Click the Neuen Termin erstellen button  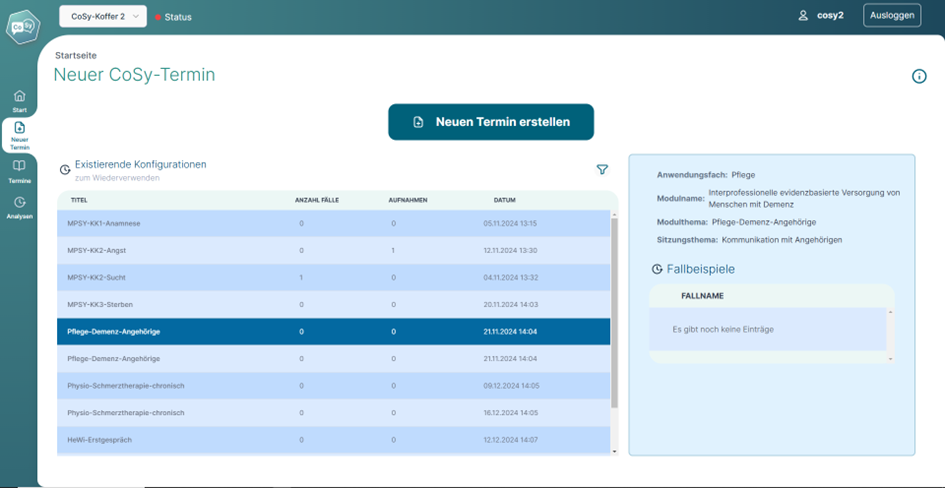pos(491,122)
